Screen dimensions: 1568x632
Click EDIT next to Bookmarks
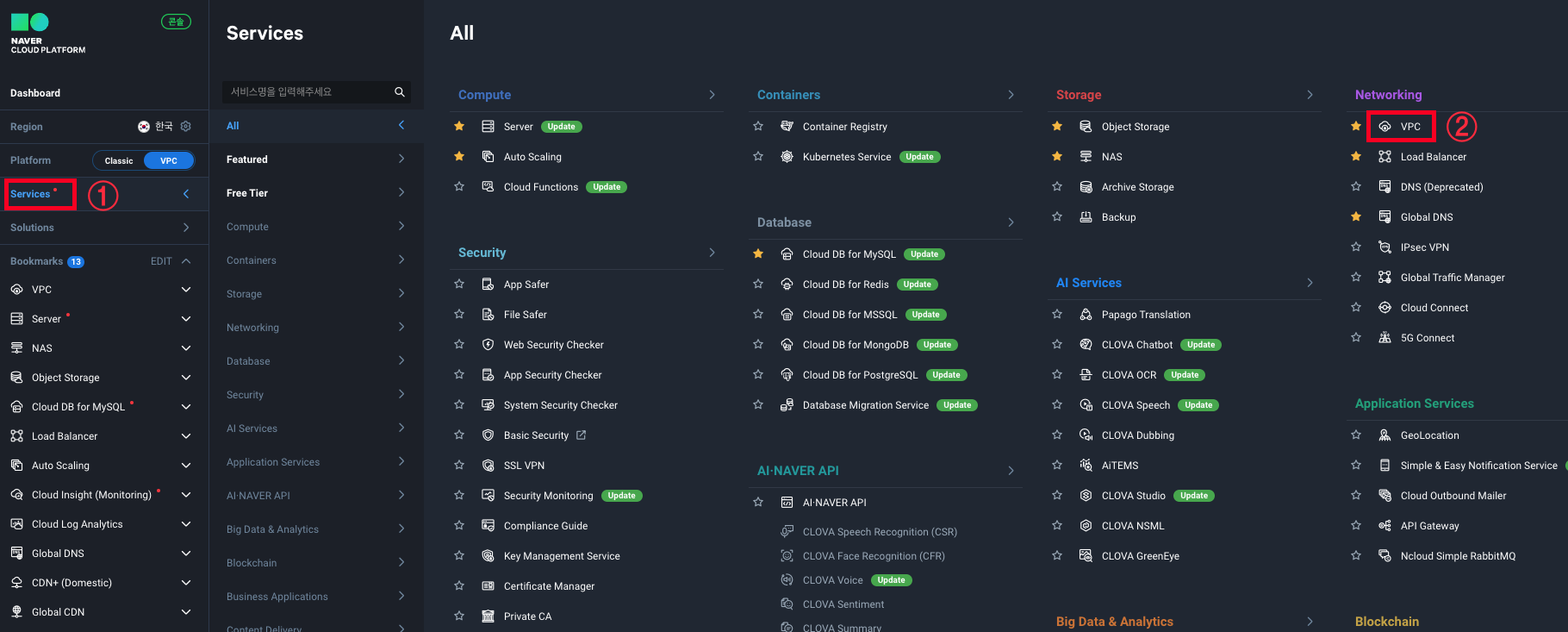161,261
